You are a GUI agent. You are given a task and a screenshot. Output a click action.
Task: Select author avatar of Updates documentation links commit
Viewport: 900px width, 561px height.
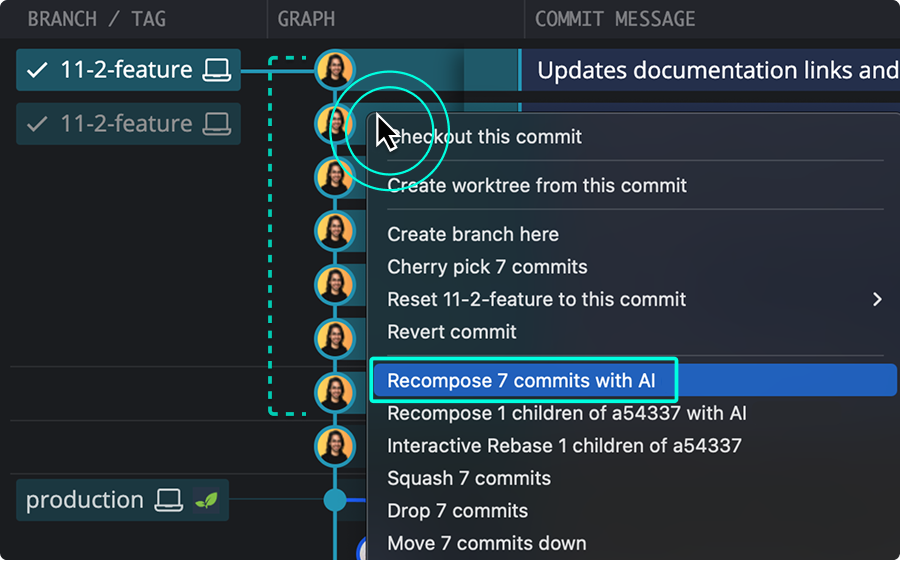pyautogui.click(x=335, y=70)
